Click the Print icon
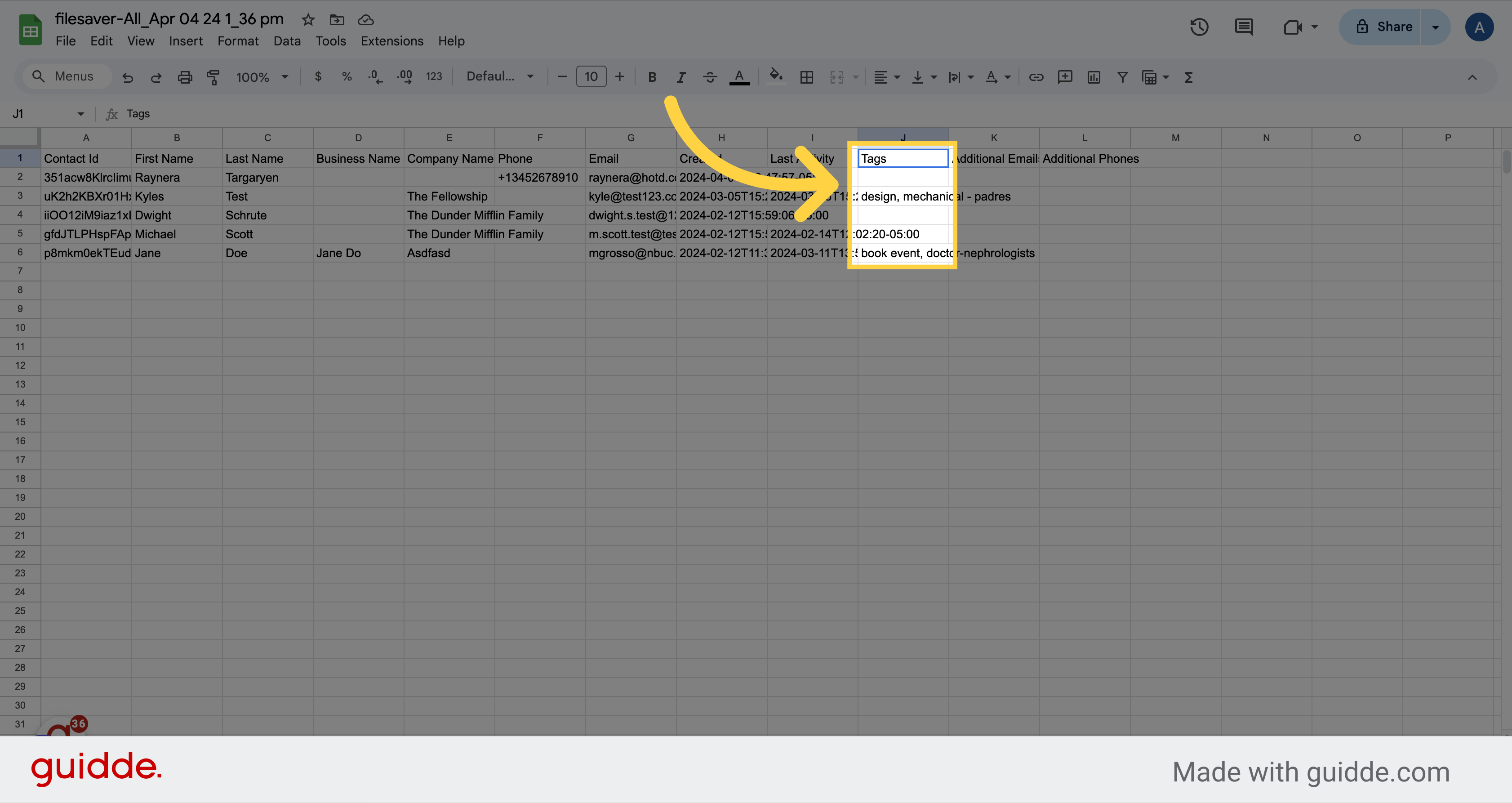Image resolution: width=1512 pixels, height=803 pixels. tap(185, 77)
